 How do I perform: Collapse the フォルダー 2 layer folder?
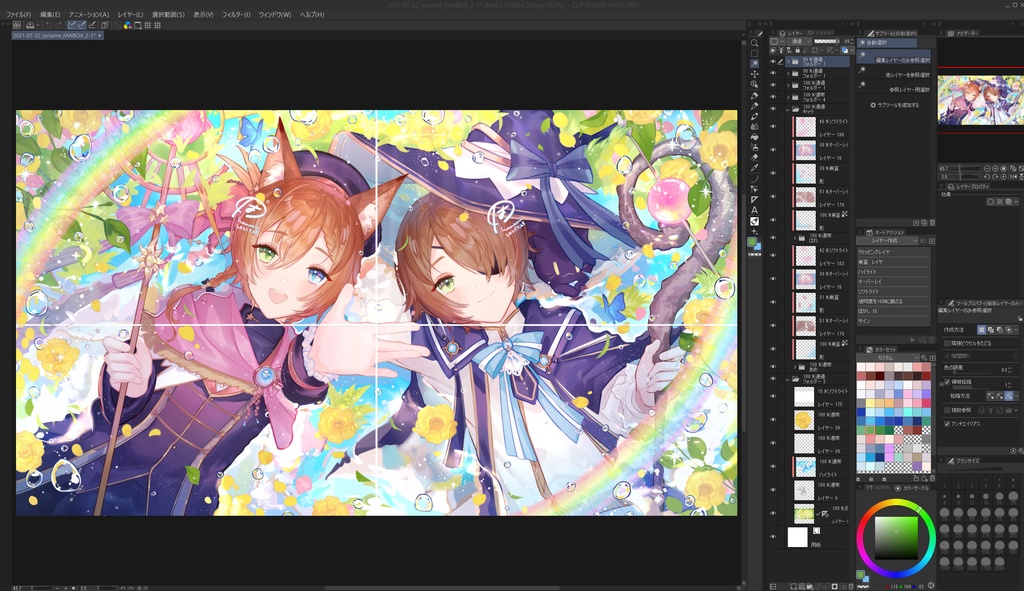tap(788, 378)
